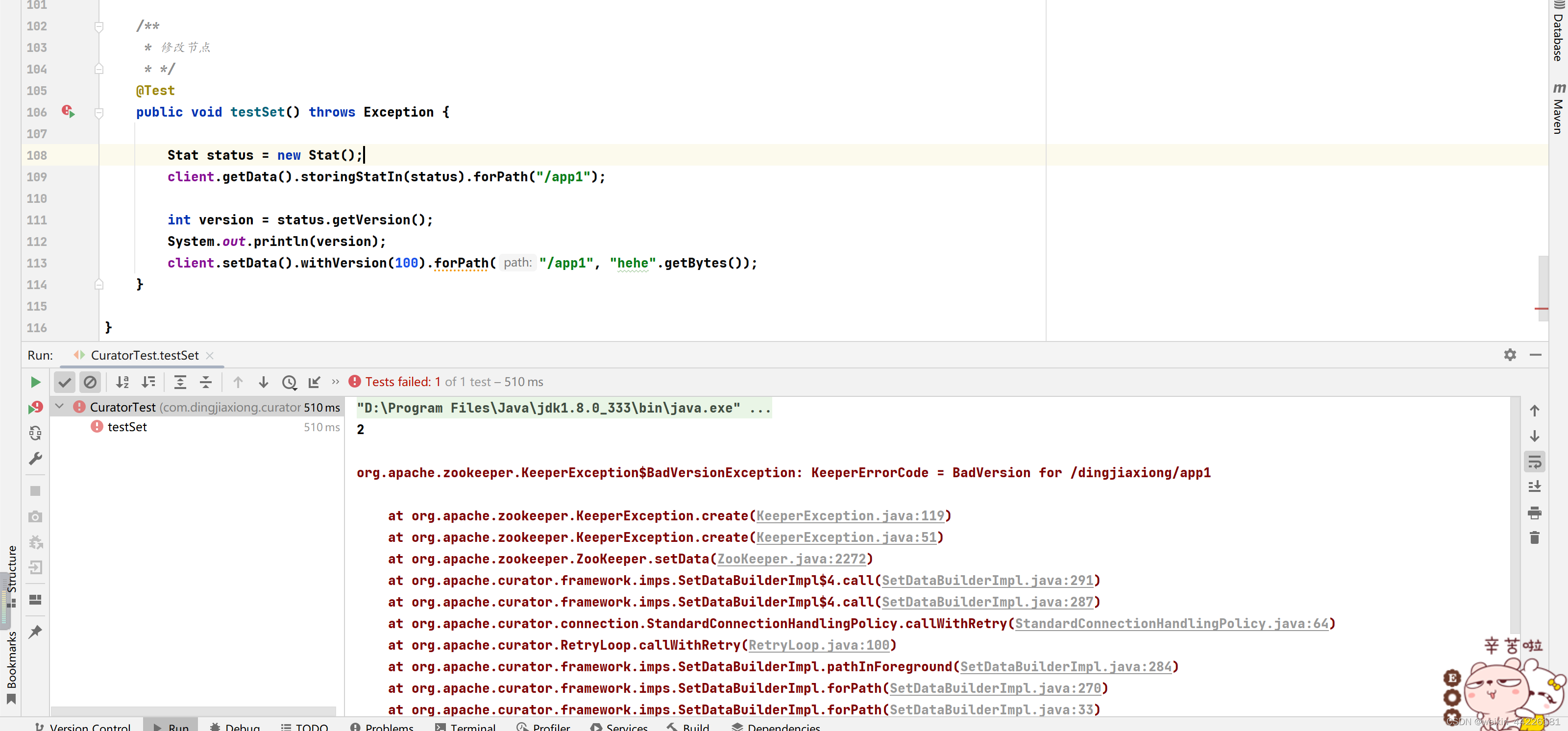This screenshot has height=731, width=1568.
Task: Open ZooKeeper.java:2272 link
Action: (x=791, y=559)
